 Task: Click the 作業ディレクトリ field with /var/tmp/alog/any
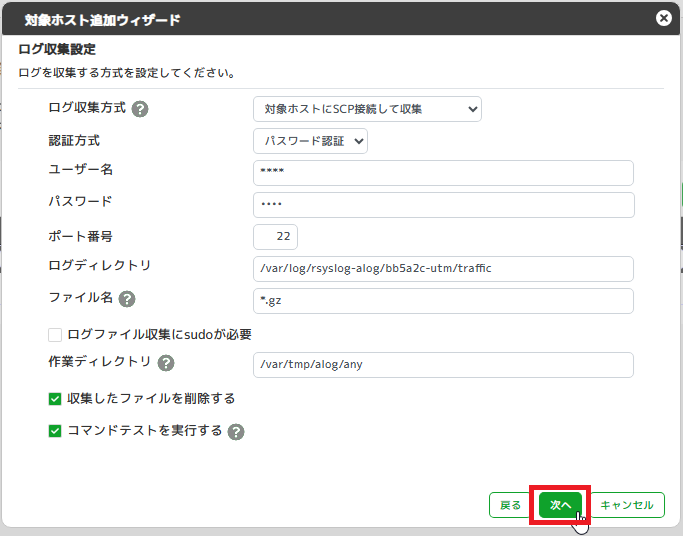click(x=443, y=365)
